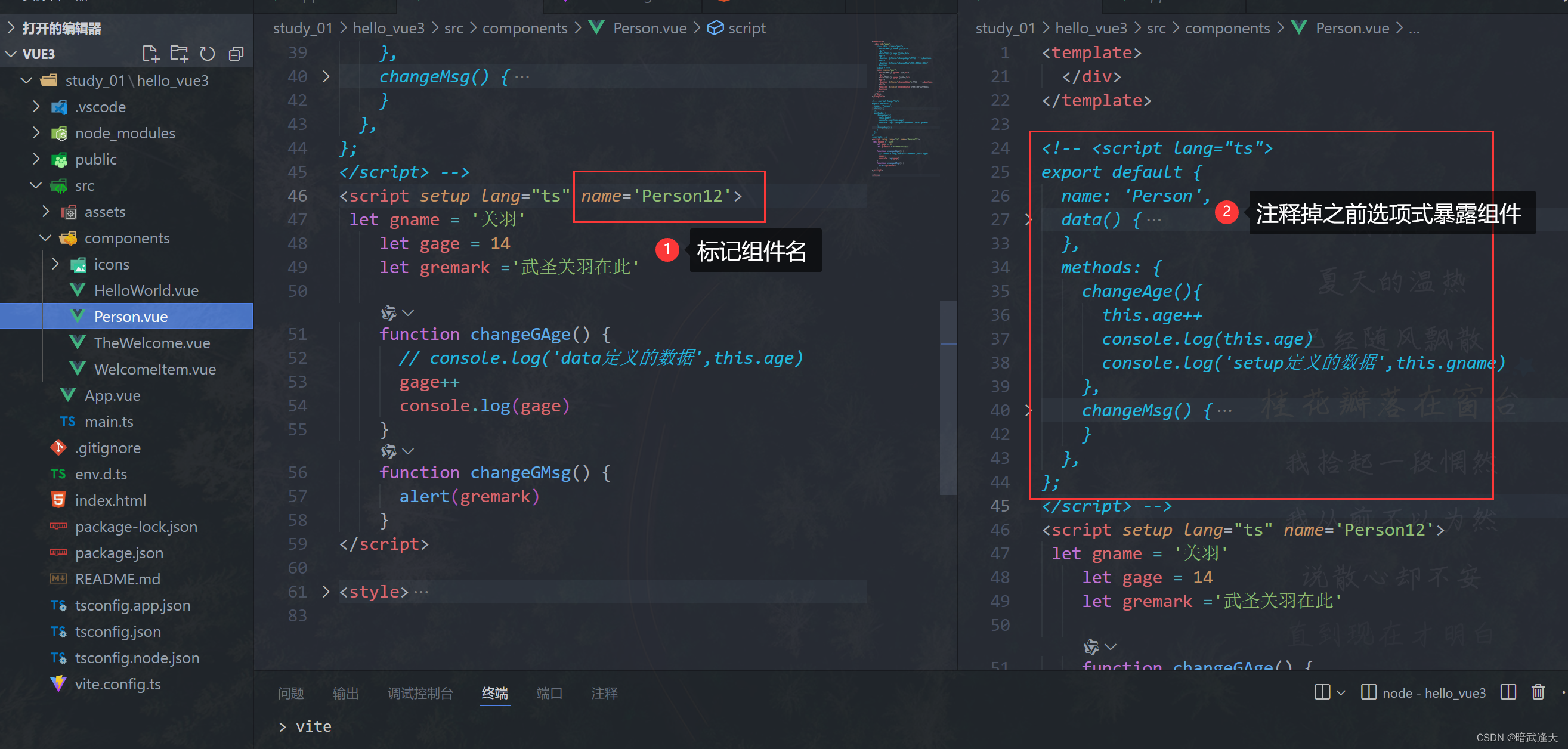Open TheWelcome.vue file
Screen dimensions: 1568x749
[152, 342]
